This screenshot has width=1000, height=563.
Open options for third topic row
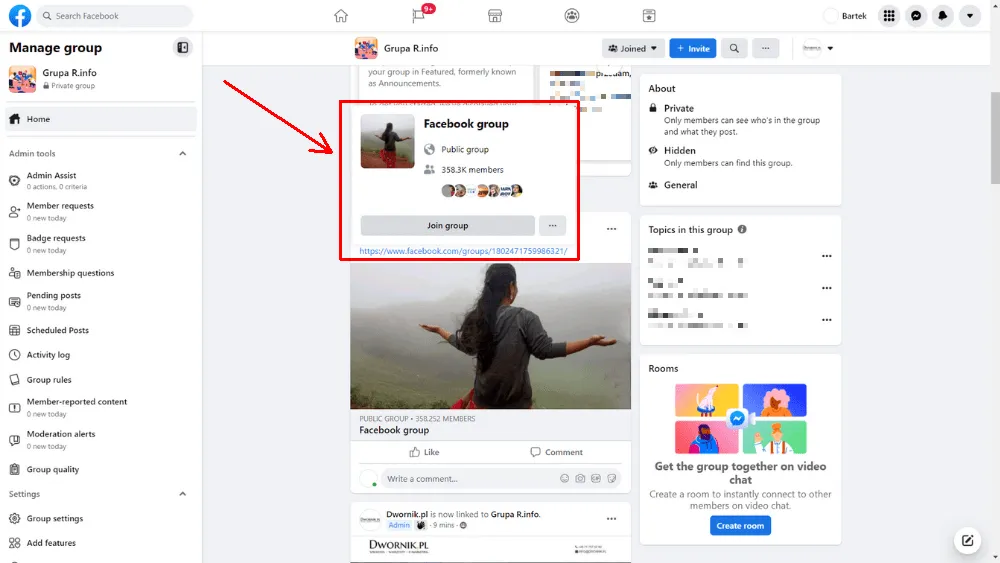coord(827,320)
